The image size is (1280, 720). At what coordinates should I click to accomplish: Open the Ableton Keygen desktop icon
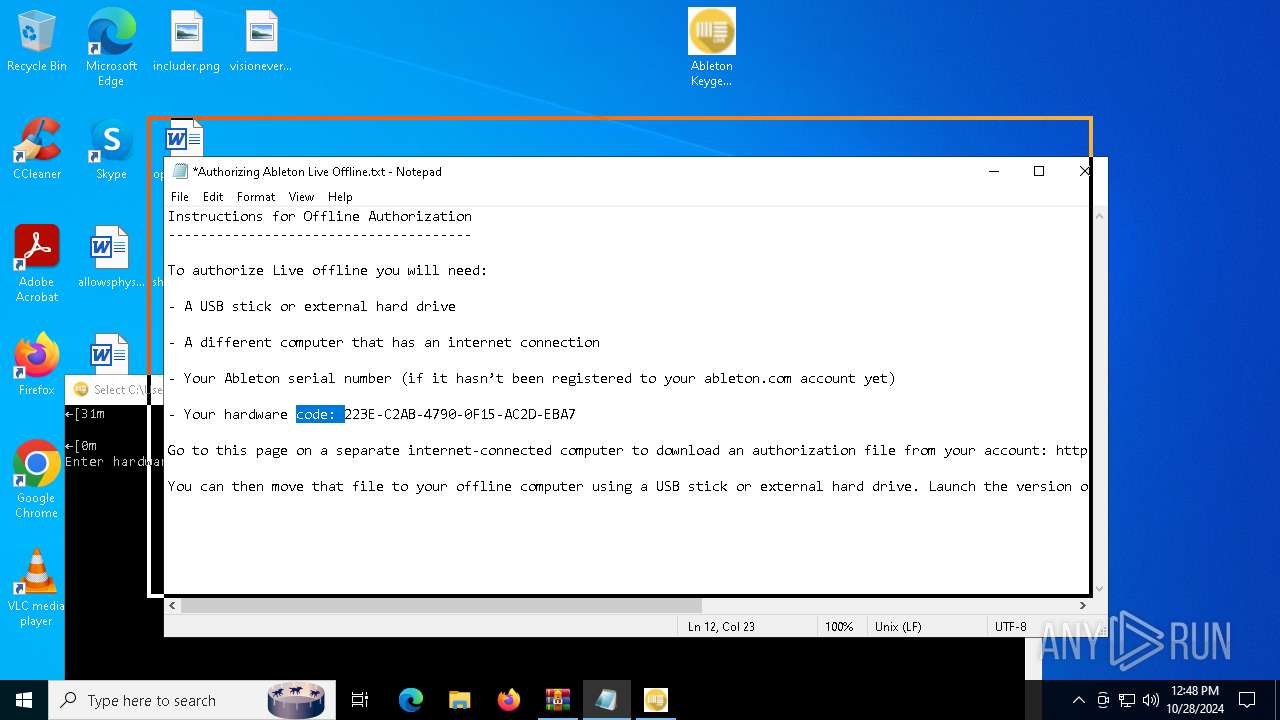(711, 46)
